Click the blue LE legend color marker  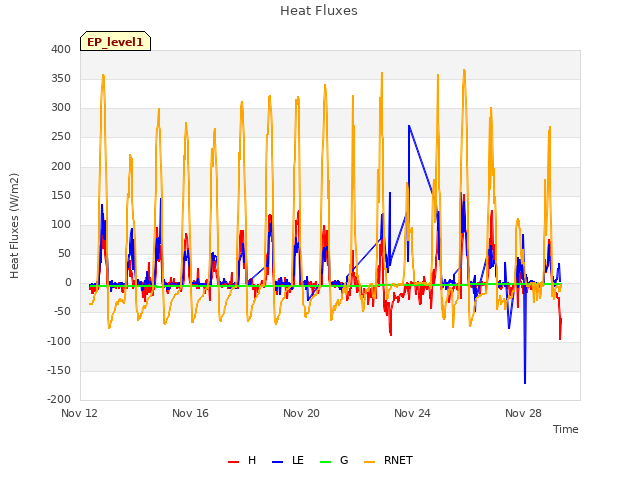point(278,462)
